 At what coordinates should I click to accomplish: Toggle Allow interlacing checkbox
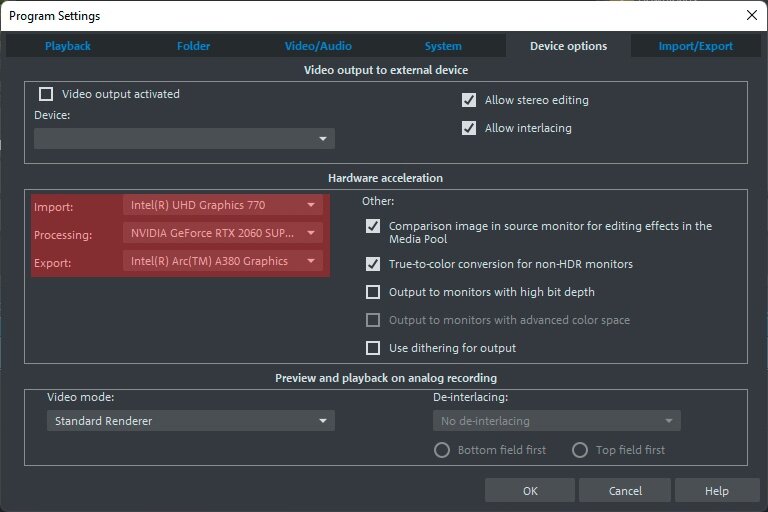click(x=469, y=128)
